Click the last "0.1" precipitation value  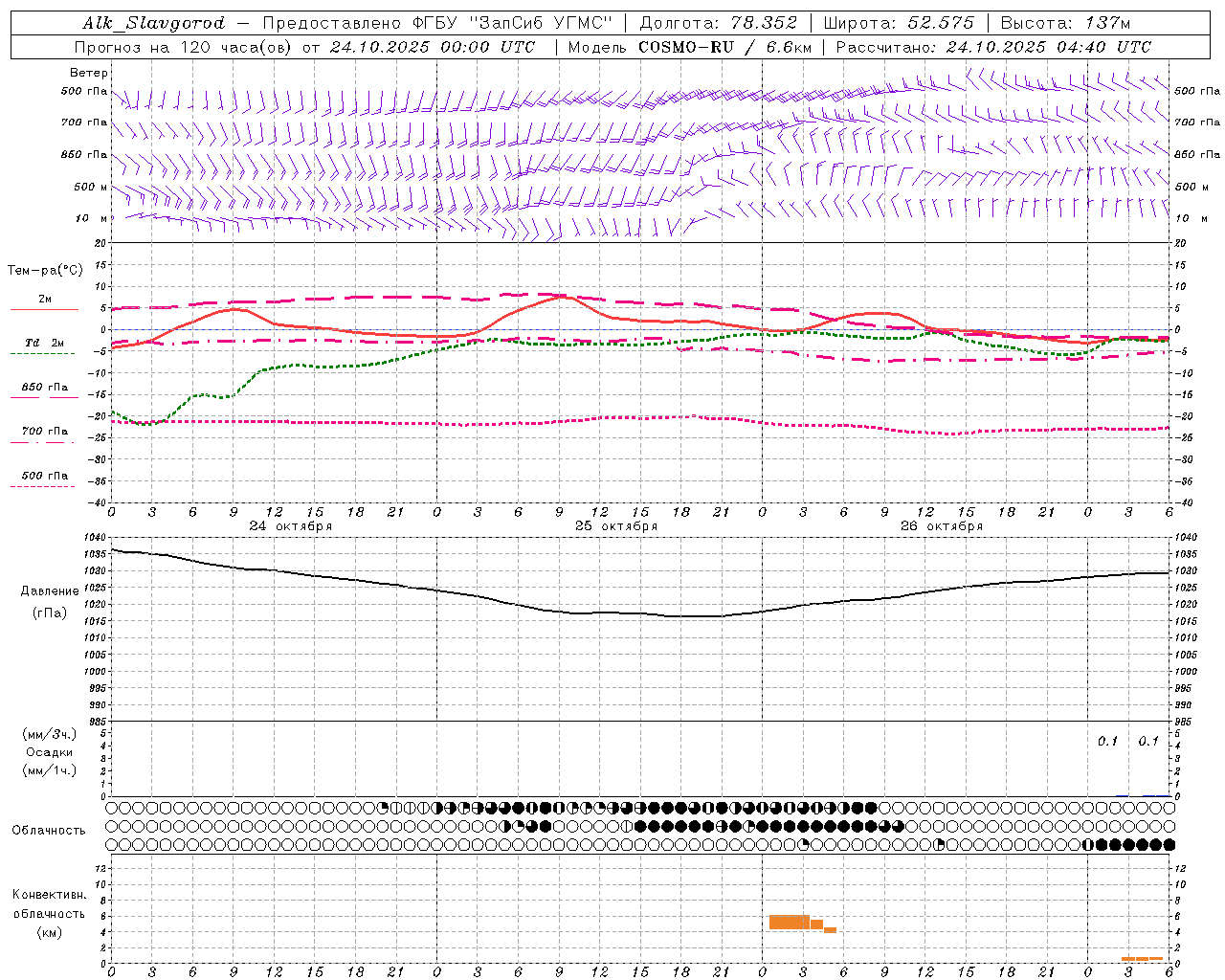click(x=1148, y=742)
